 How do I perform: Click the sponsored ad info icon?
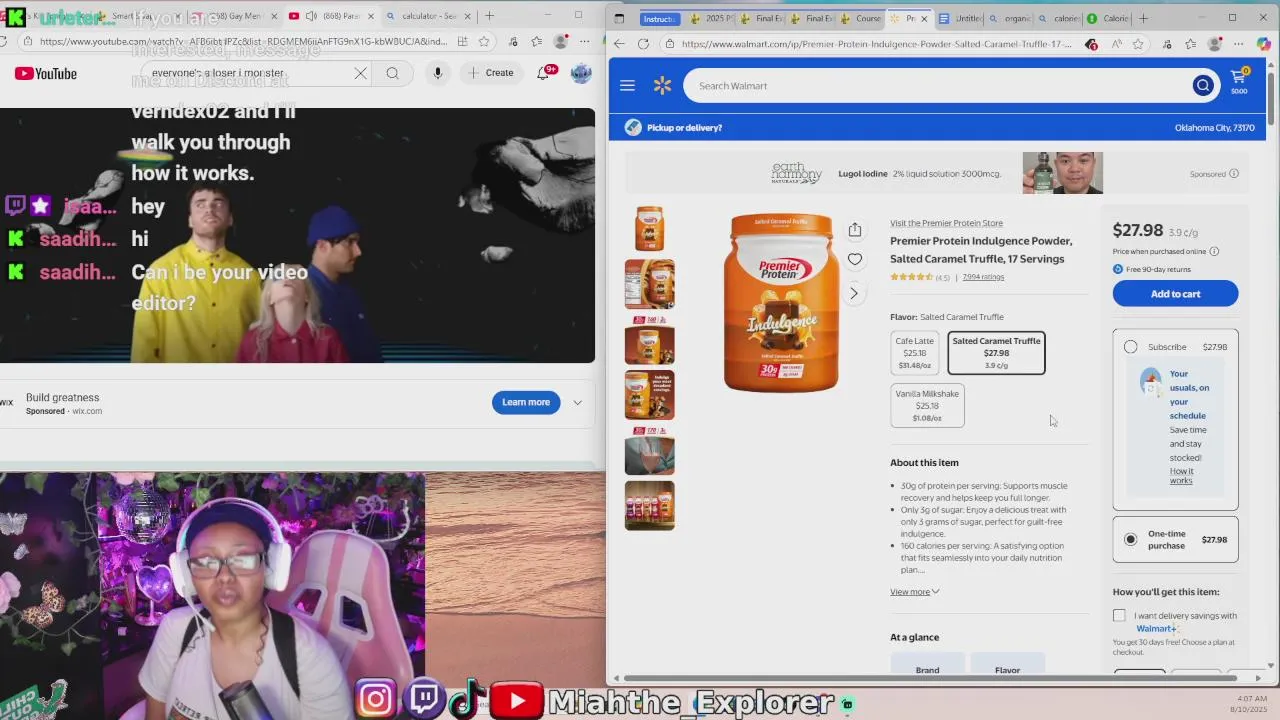click(1234, 174)
